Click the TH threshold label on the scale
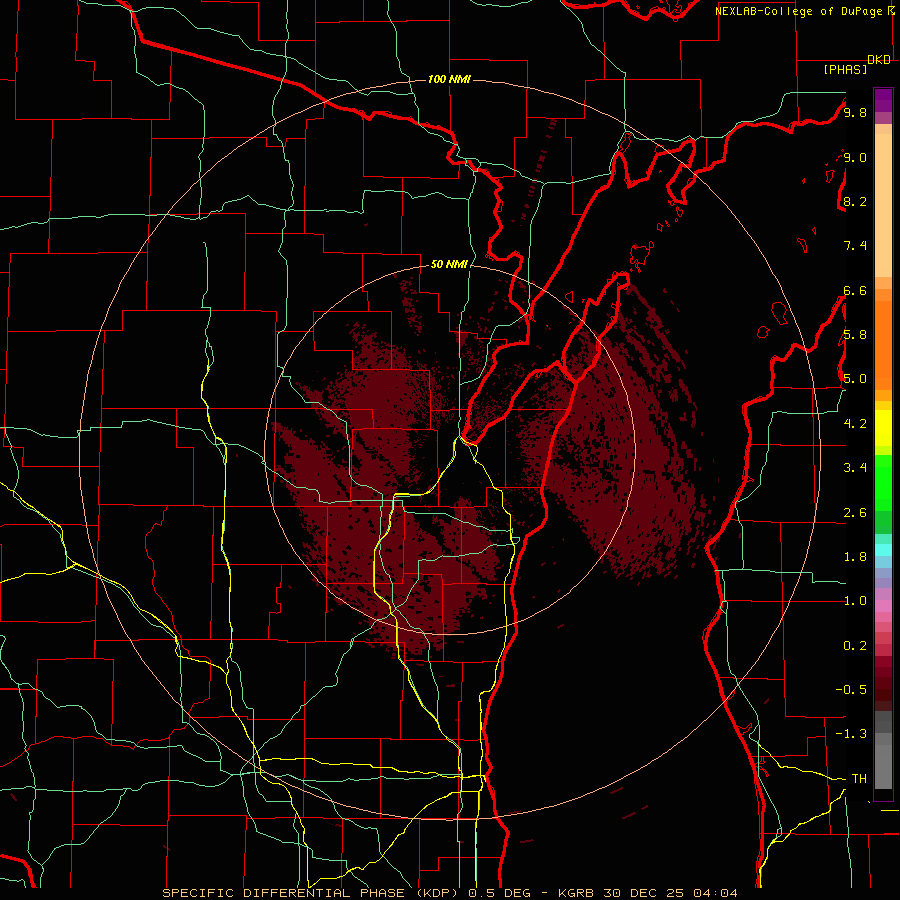This screenshot has height=900, width=900. pyautogui.click(x=859, y=779)
